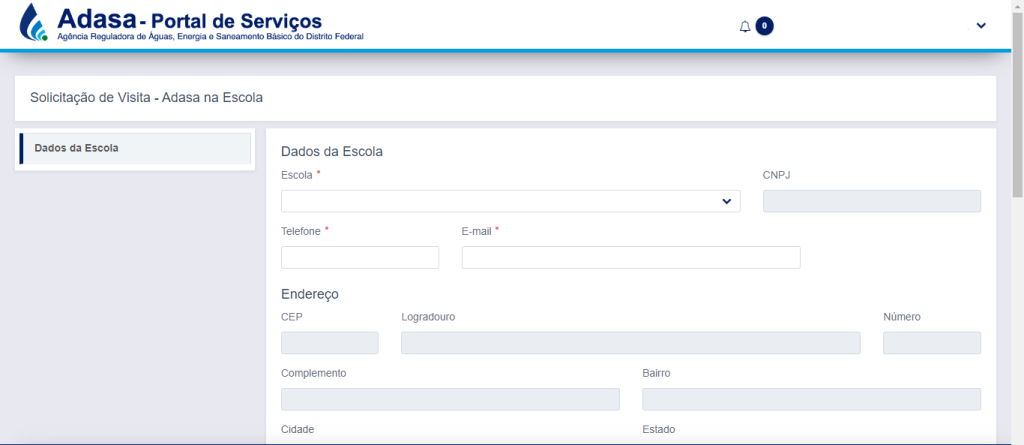Click the Número field
This screenshot has height=445, width=1024.
932,343
